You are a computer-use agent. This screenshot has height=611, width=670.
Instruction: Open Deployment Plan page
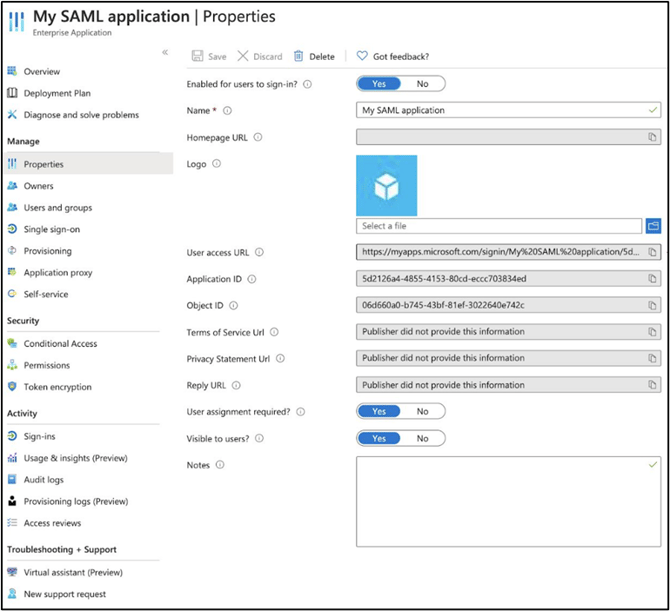tap(57, 93)
